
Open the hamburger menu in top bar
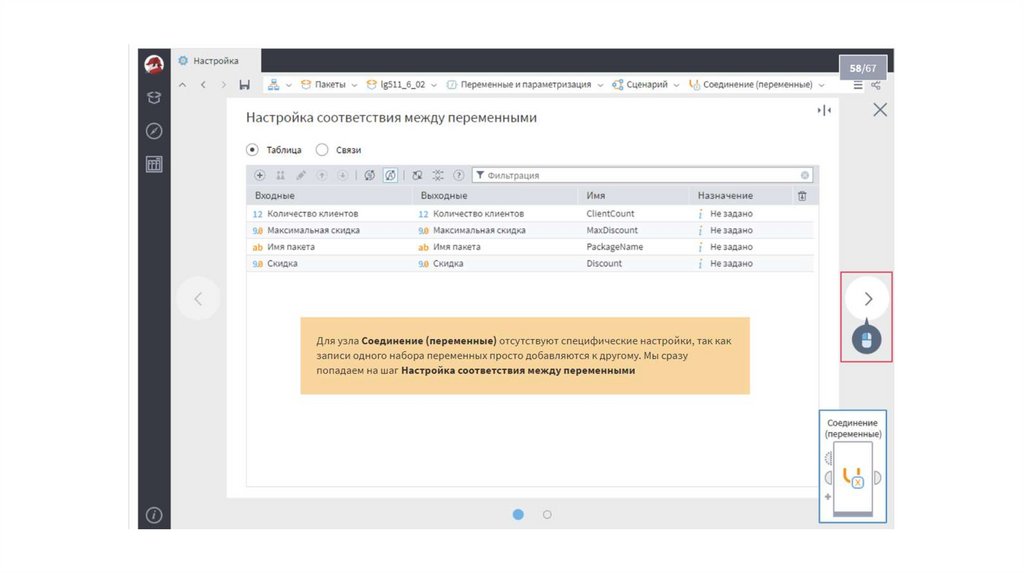pyautogui.click(x=858, y=85)
